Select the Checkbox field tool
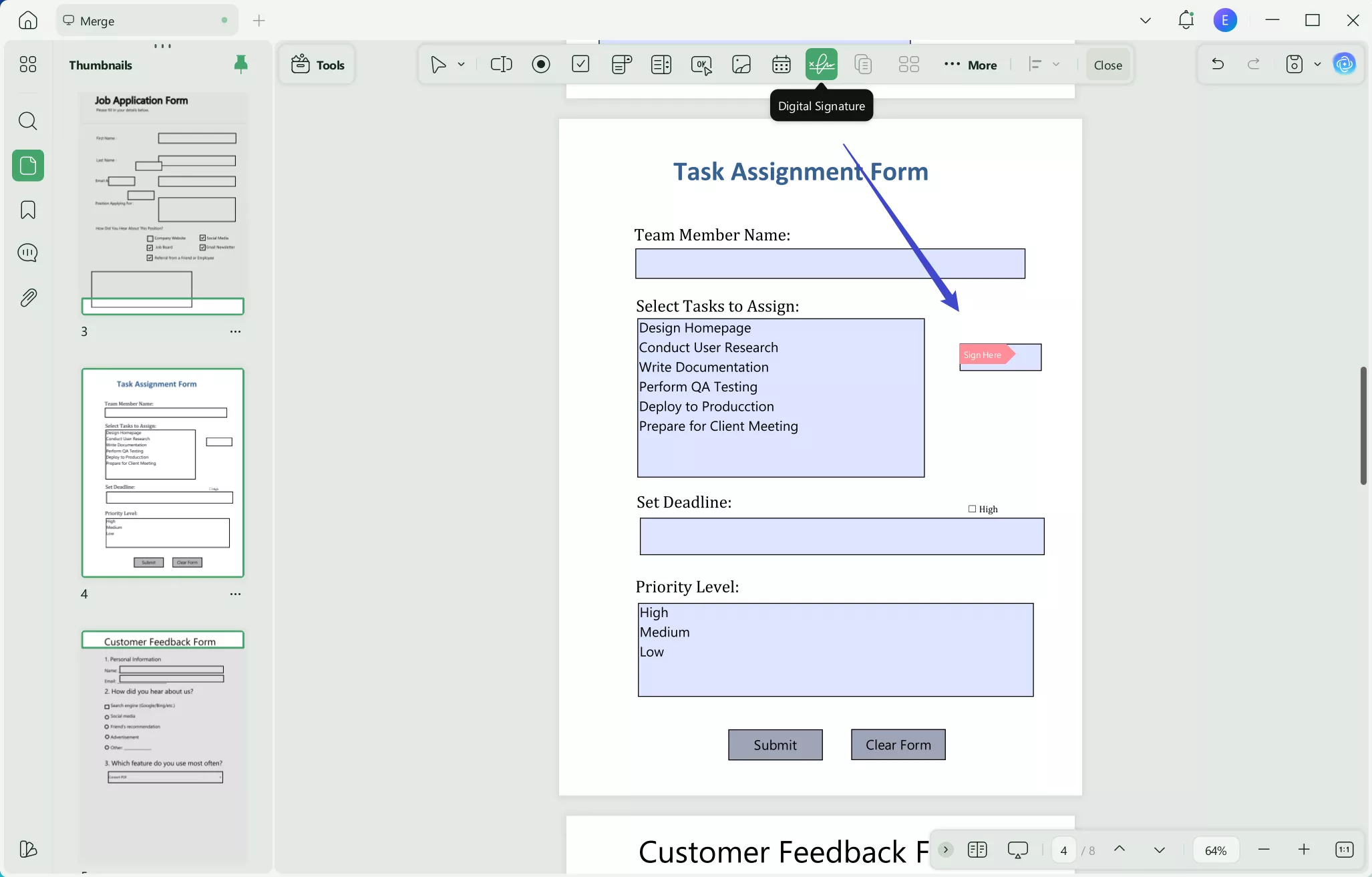This screenshot has height=877, width=1372. [580, 64]
